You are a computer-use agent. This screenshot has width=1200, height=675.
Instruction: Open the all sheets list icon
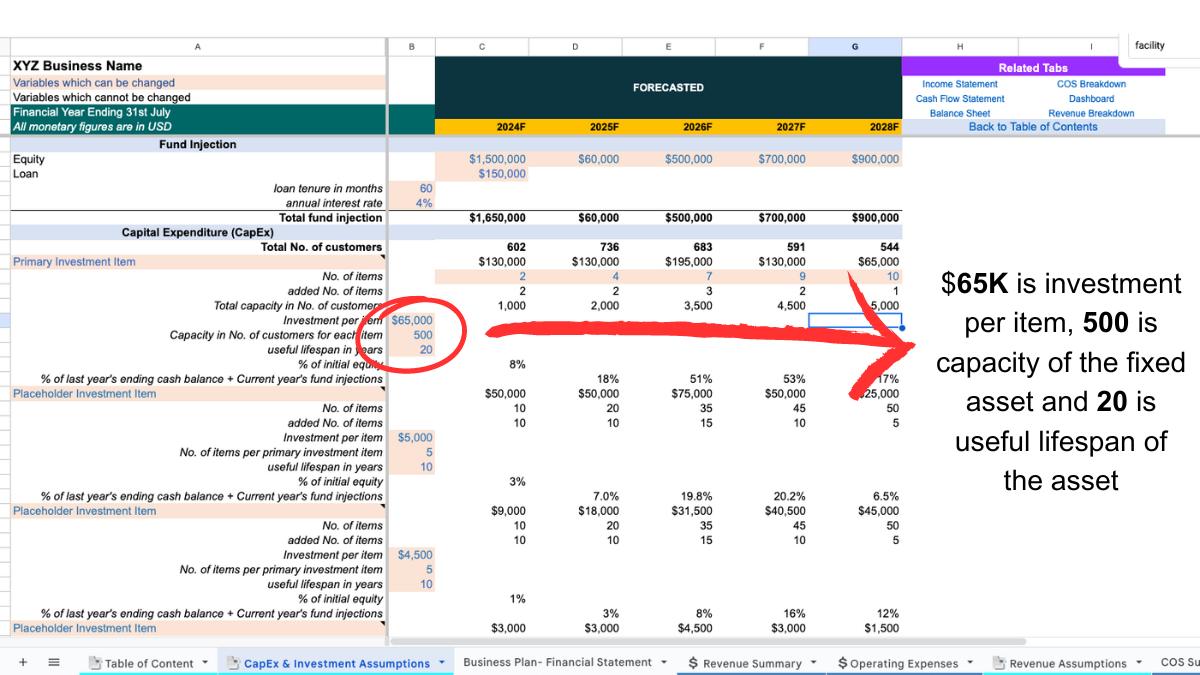tap(54, 662)
